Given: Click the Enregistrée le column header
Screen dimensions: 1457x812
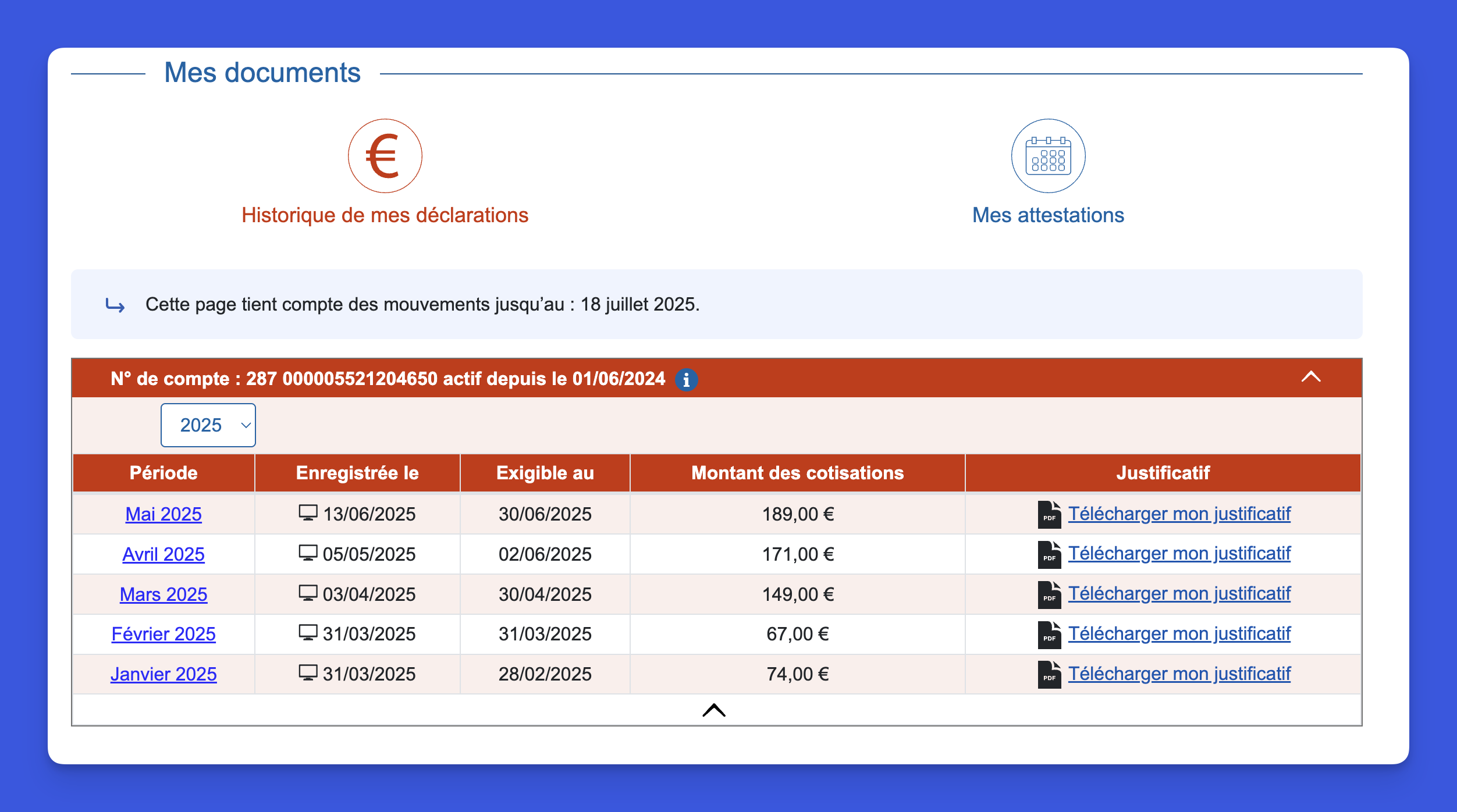Looking at the screenshot, I should click(357, 473).
